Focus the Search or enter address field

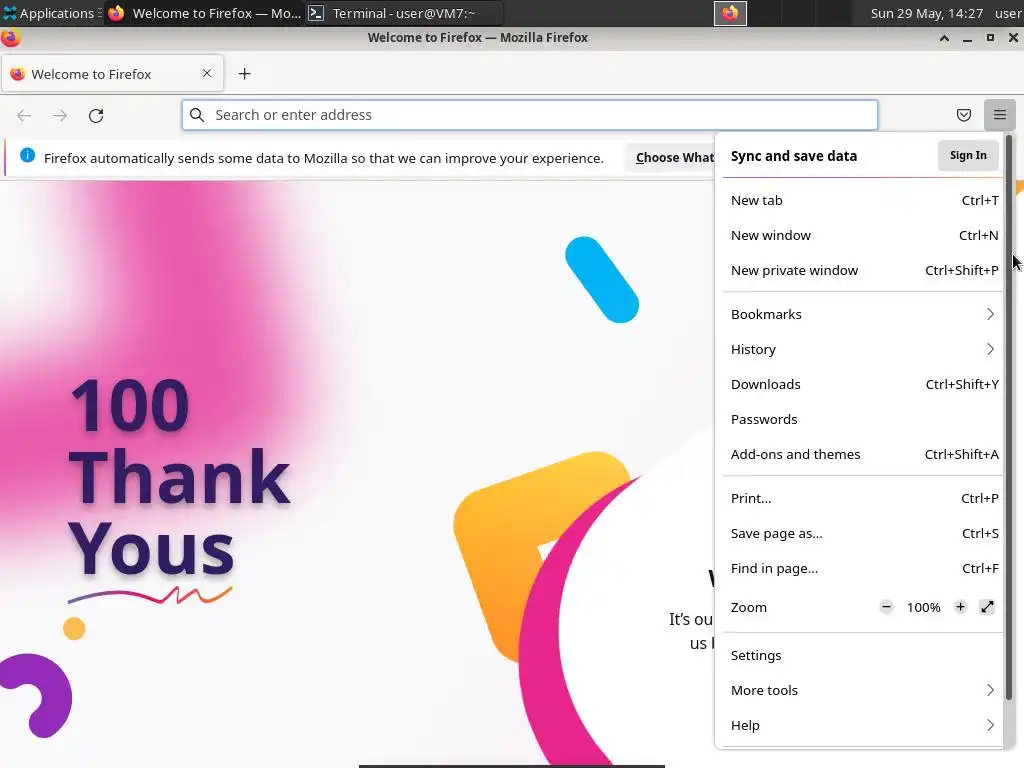pos(530,115)
